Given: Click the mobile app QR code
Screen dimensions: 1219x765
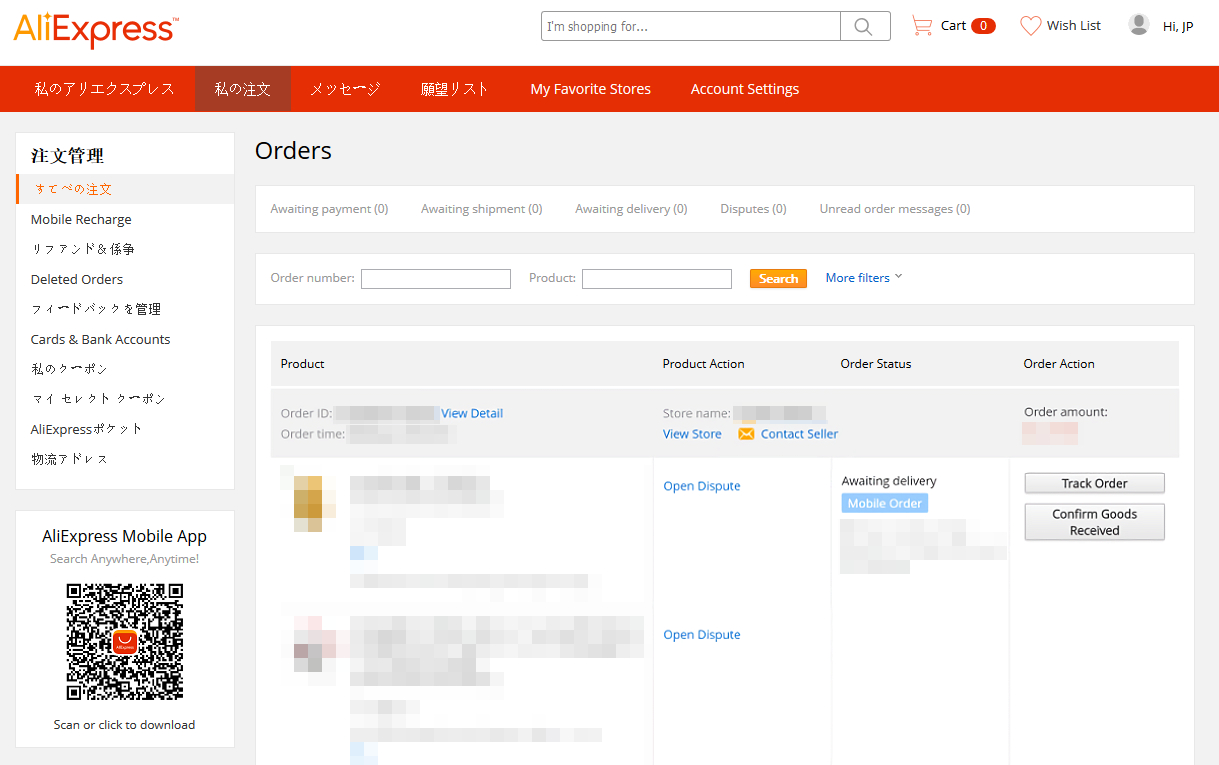Looking at the screenshot, I should [x=125, y=642].
